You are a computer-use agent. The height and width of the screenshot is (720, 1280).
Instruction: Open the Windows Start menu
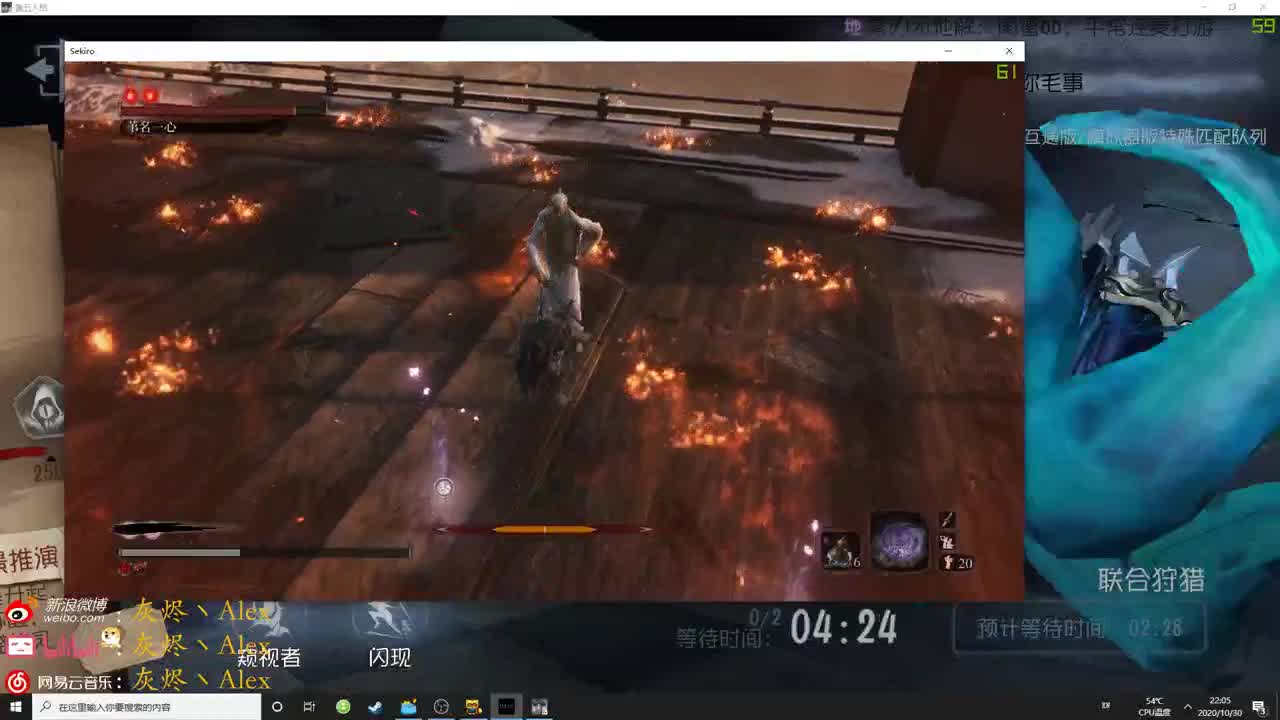coord(16,707)
